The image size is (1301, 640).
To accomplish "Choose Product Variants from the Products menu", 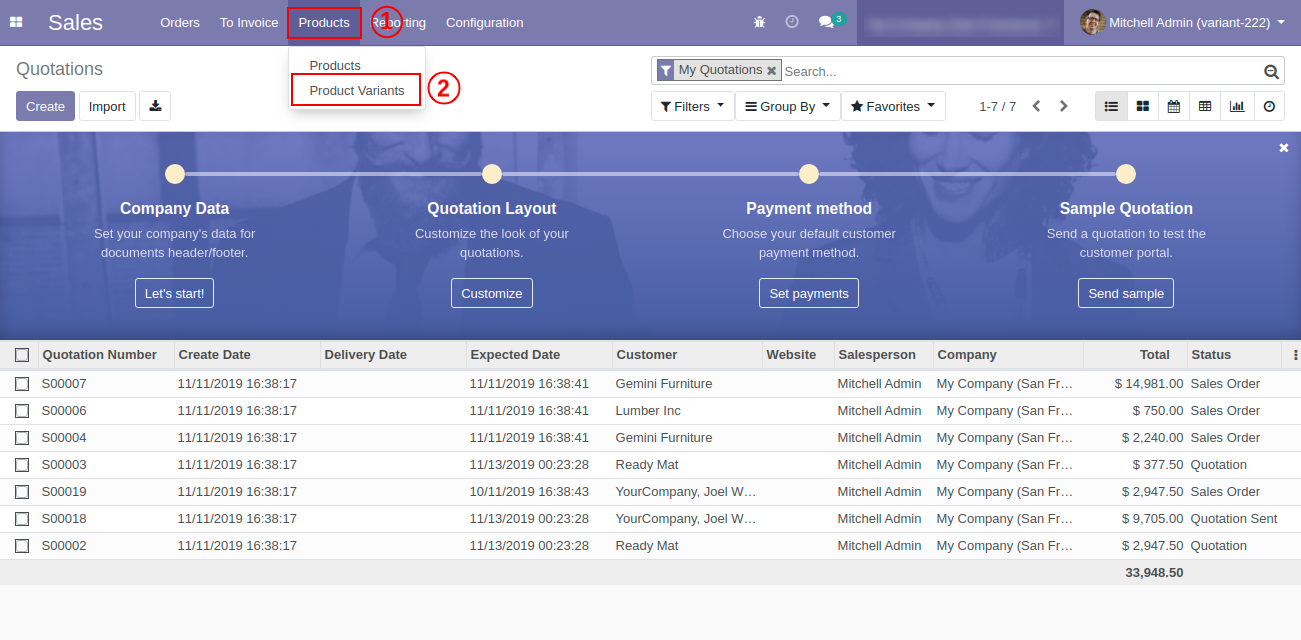I will point(357,91).
